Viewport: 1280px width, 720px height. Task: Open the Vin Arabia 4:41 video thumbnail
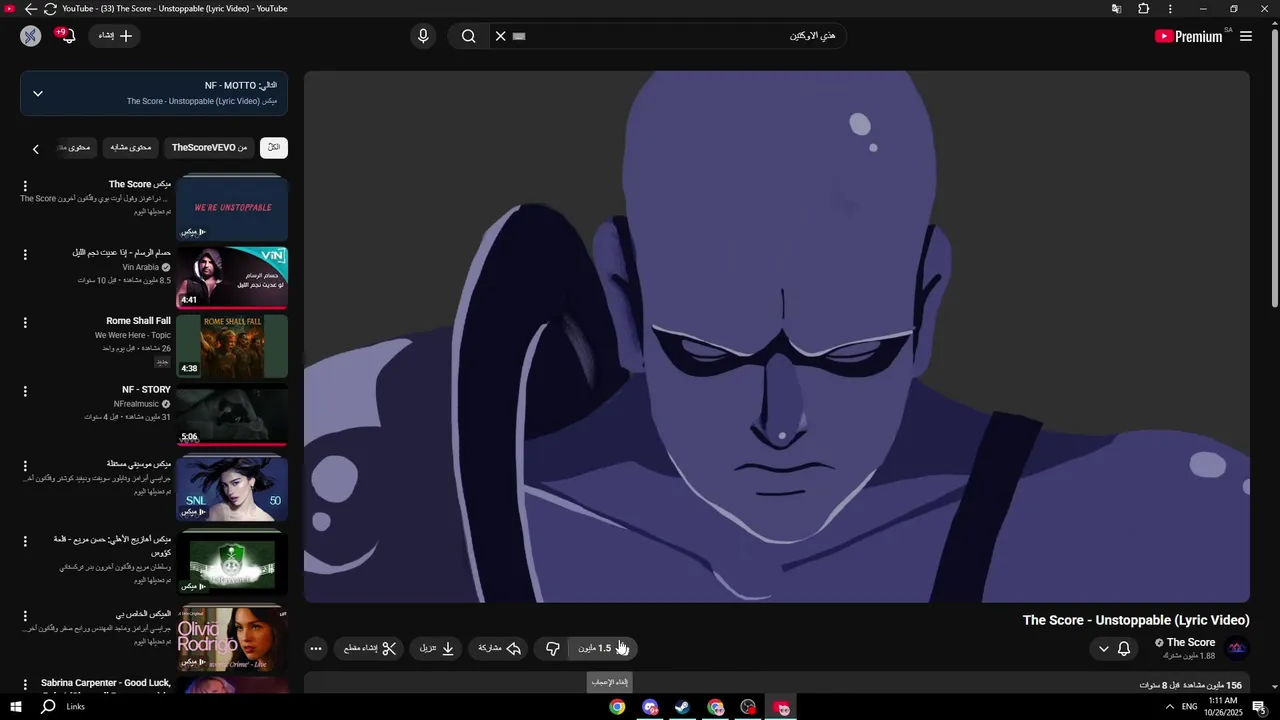pos(232,278)
